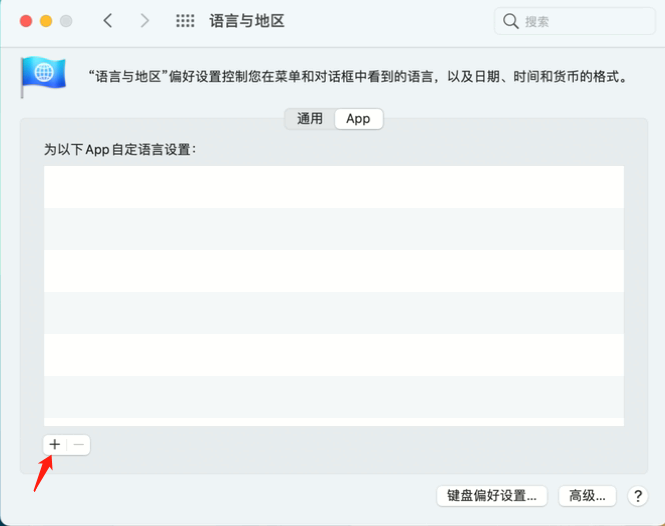Open help with the question mark button
Screen dimensions: 665x526
click(x=636, y=495)
